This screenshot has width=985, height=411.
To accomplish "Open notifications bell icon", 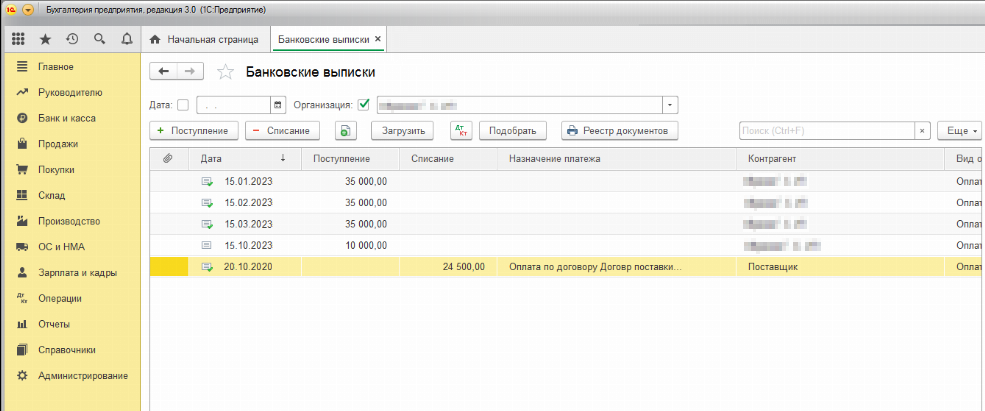I will click(126, 39).
